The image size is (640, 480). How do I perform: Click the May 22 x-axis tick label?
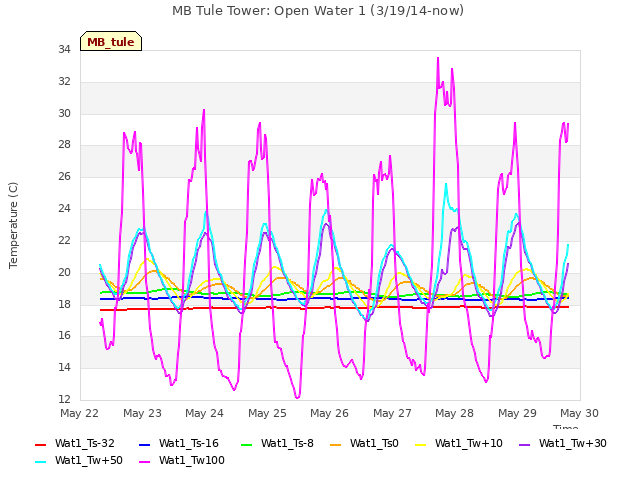(x=80, y=413)
